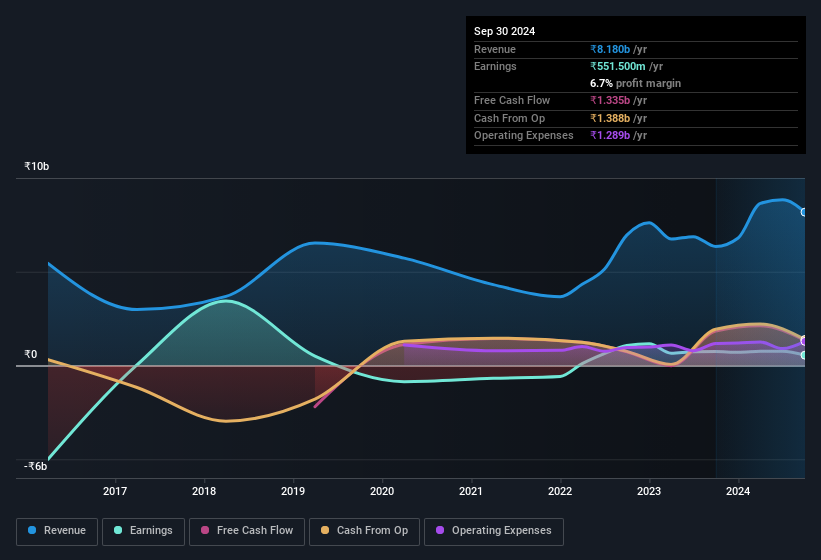Toggle the Operating Expenses legend button
This screenshot has width=821, height=560.
coord(494,531)
